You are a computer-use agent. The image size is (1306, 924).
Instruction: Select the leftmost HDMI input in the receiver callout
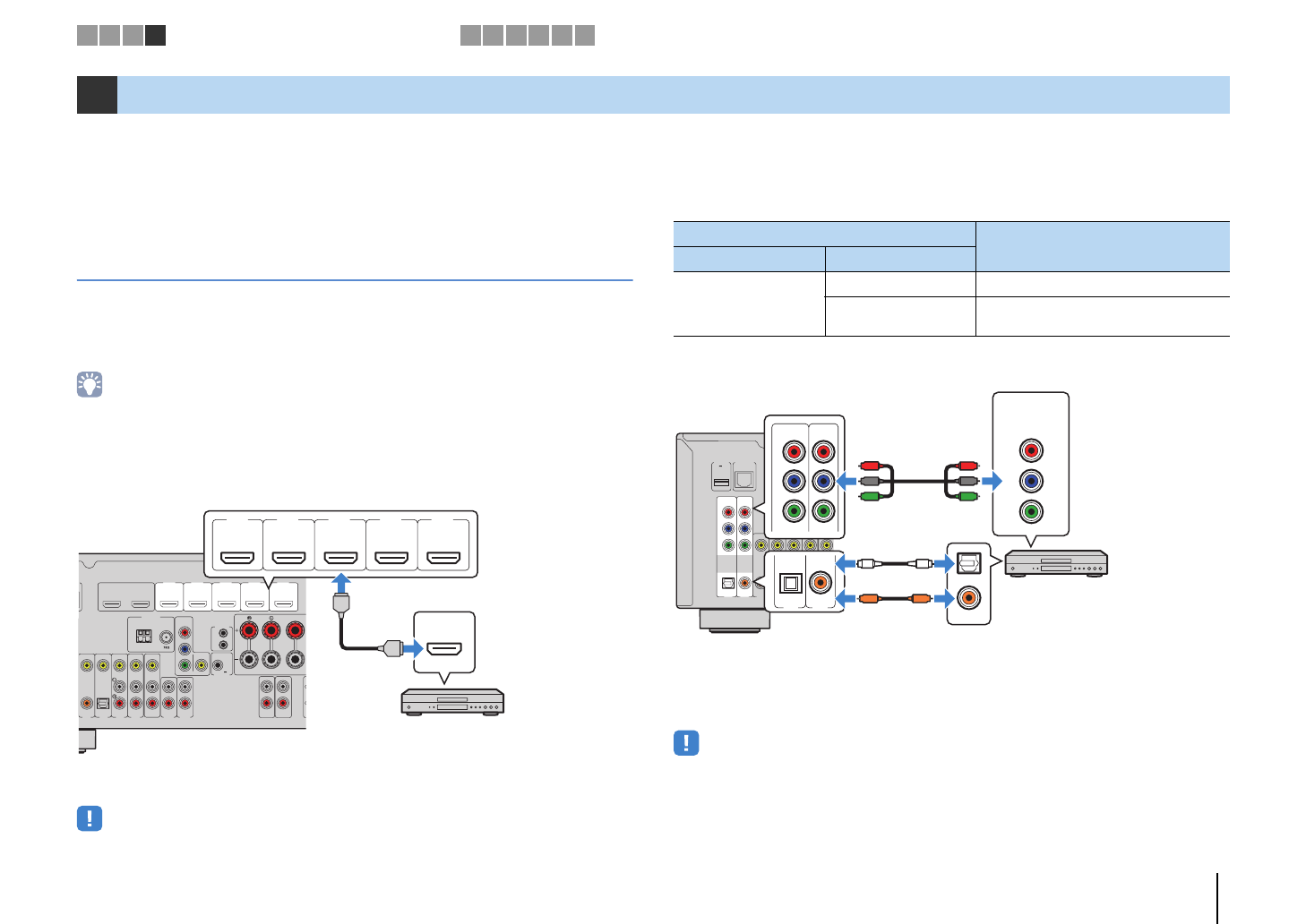coord(237,558)
